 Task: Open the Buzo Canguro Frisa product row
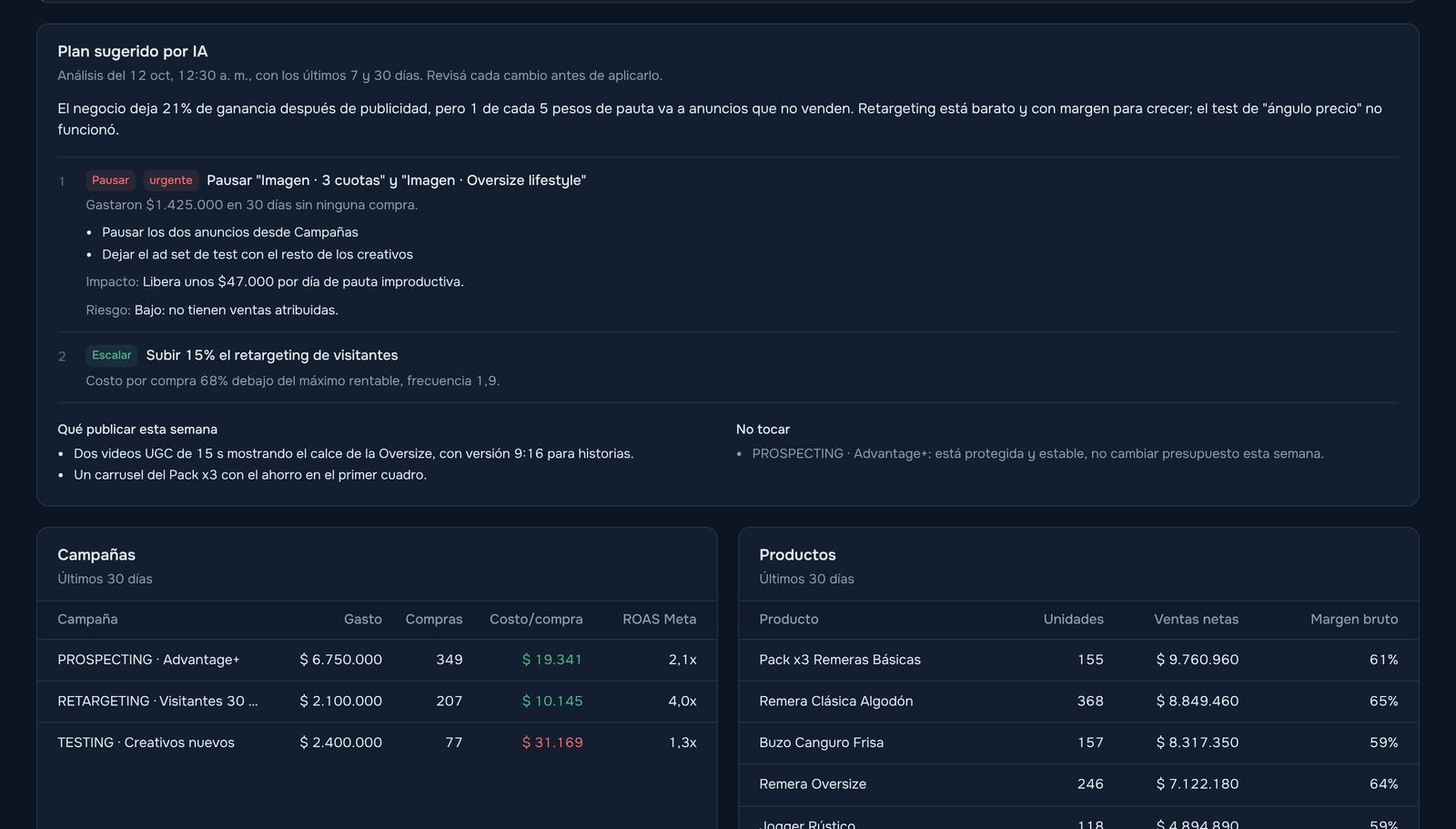tap(1078, 743)
